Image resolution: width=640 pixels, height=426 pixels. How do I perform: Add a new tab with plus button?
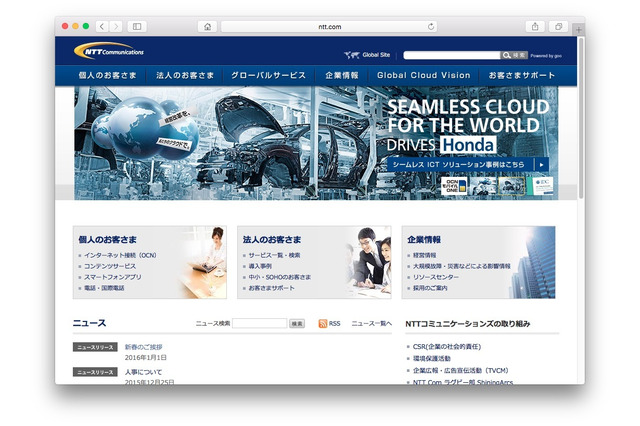(579, 30)
